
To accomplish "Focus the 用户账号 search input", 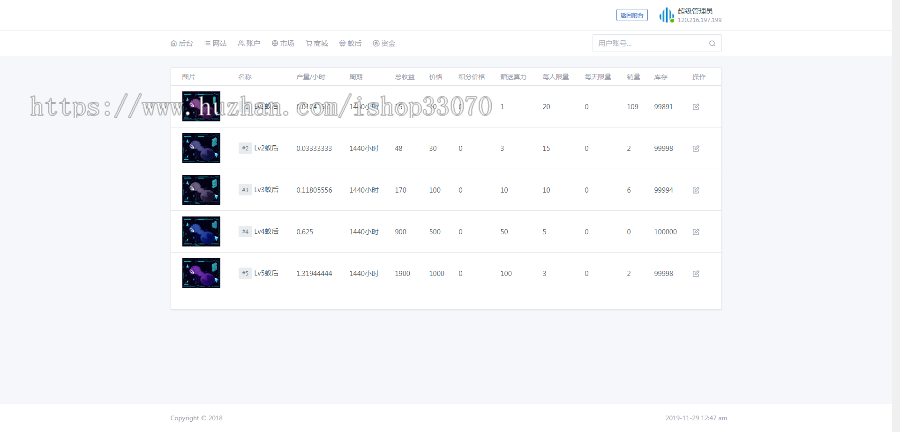I will pos(657,43).
